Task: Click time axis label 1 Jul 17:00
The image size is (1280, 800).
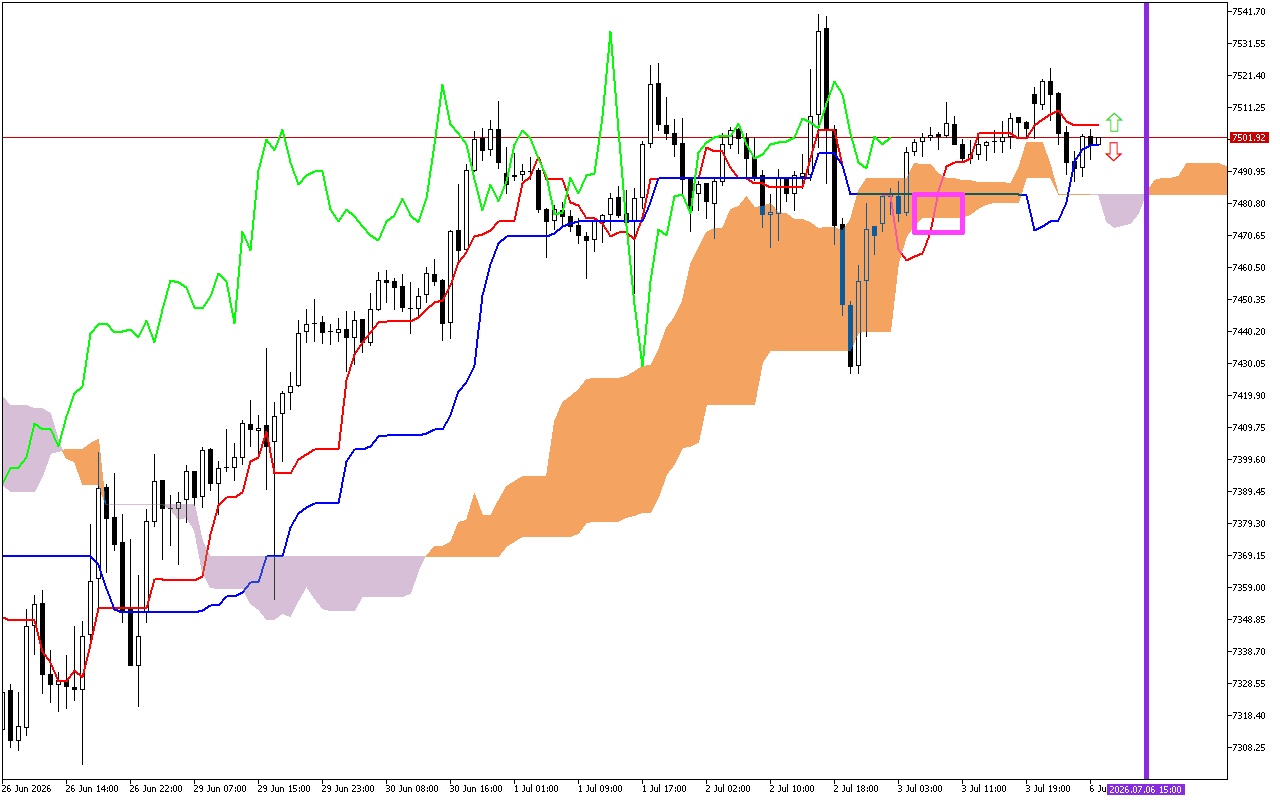Action: [x=665, y=788]
